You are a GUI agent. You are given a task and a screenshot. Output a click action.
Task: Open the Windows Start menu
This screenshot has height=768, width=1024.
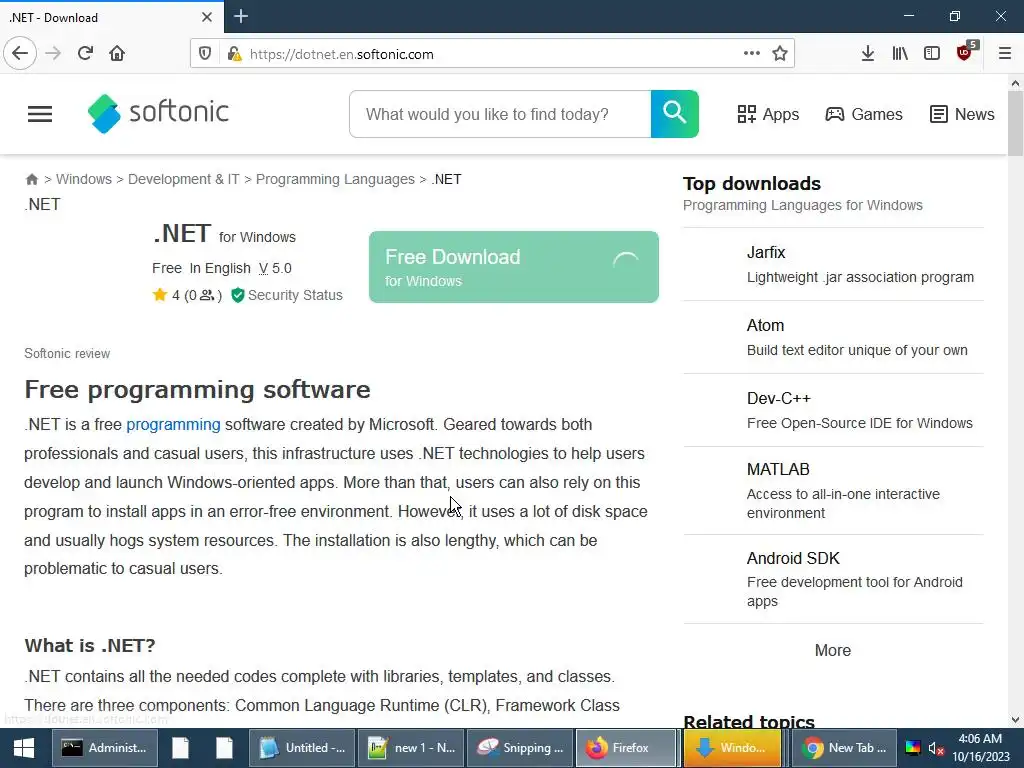coord(24,748)
